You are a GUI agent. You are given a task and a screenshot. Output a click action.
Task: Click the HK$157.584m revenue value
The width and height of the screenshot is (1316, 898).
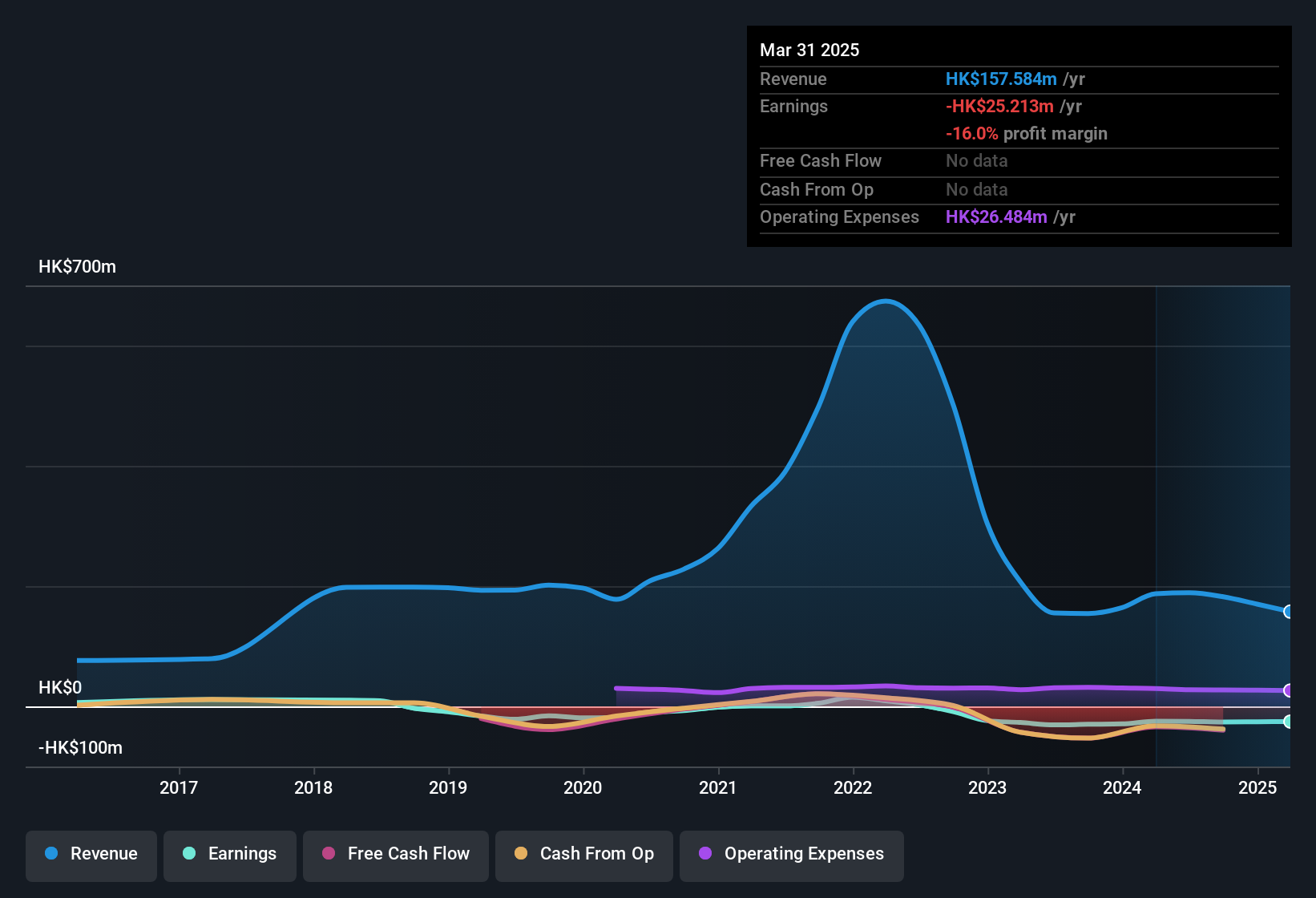tap(1001, 79)
